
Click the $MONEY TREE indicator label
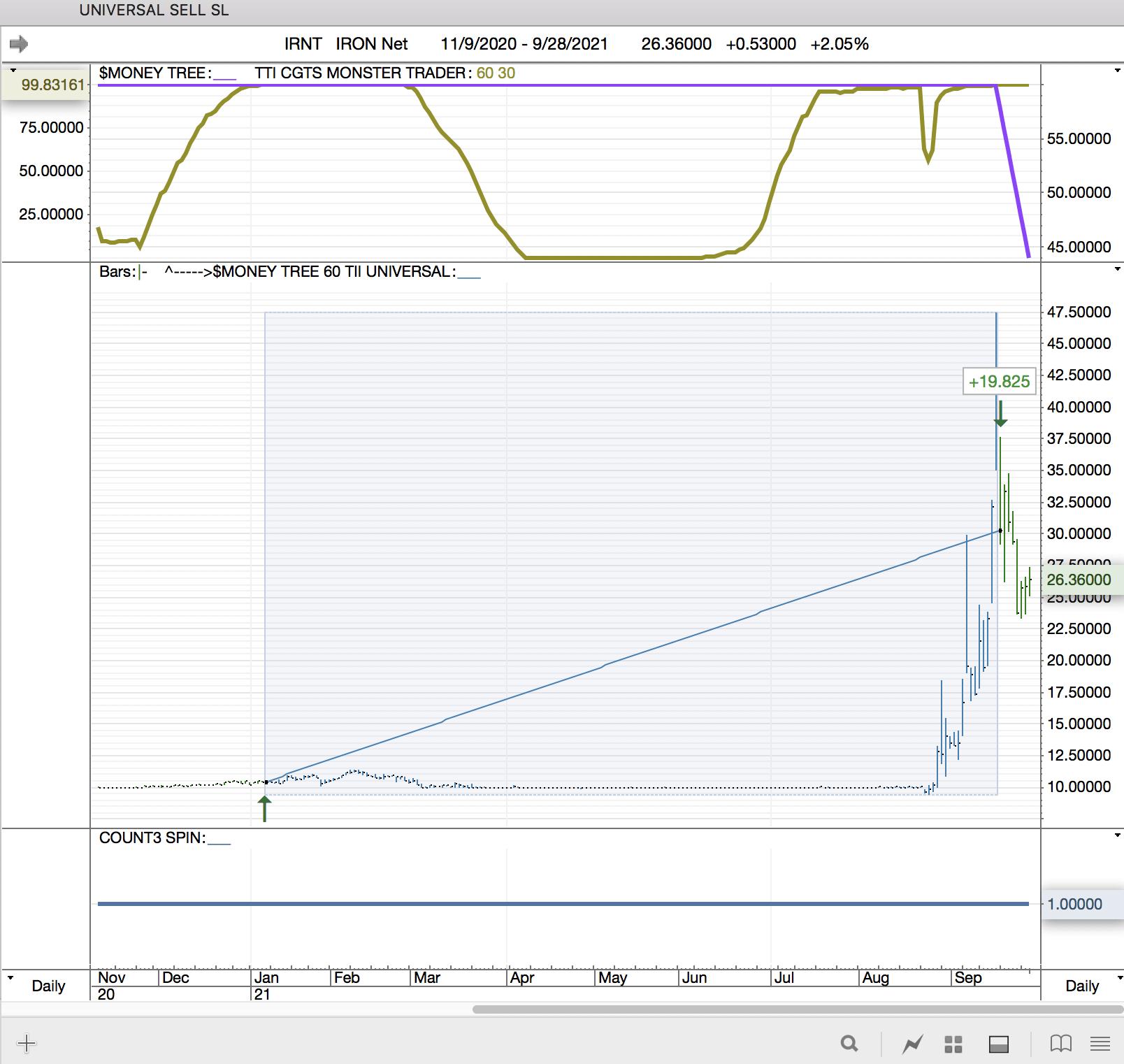152,73
